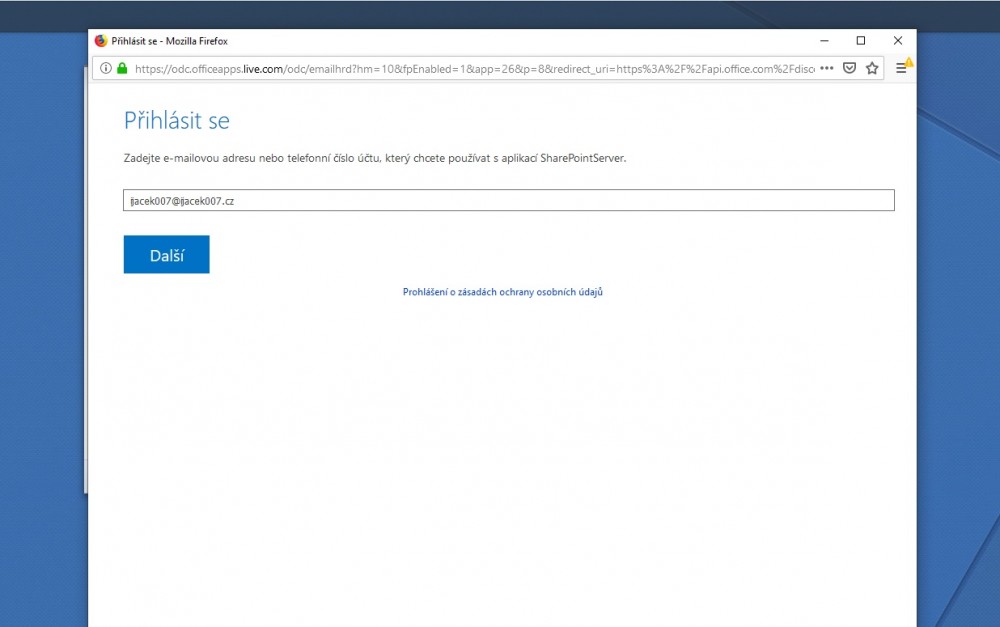The image size is (1000, 627).
Task: Click the email address input field
Action: (x=508, y=201)
